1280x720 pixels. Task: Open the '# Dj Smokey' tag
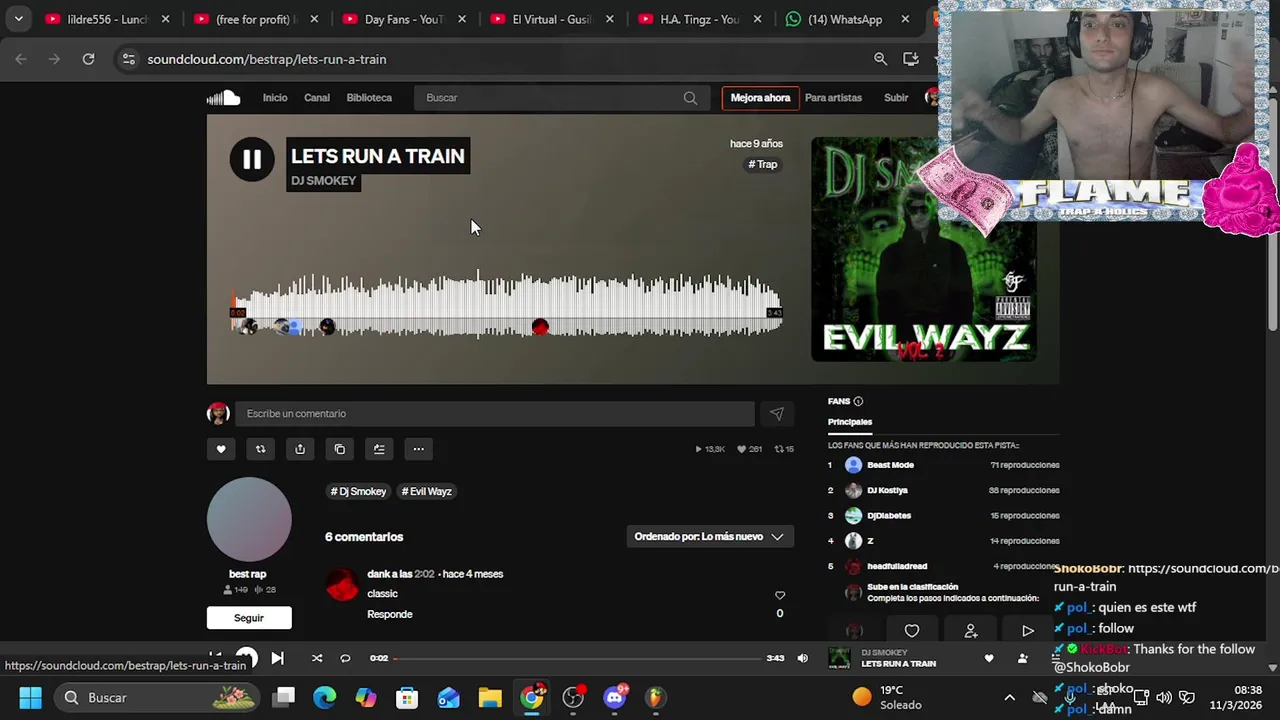point(359,491)
